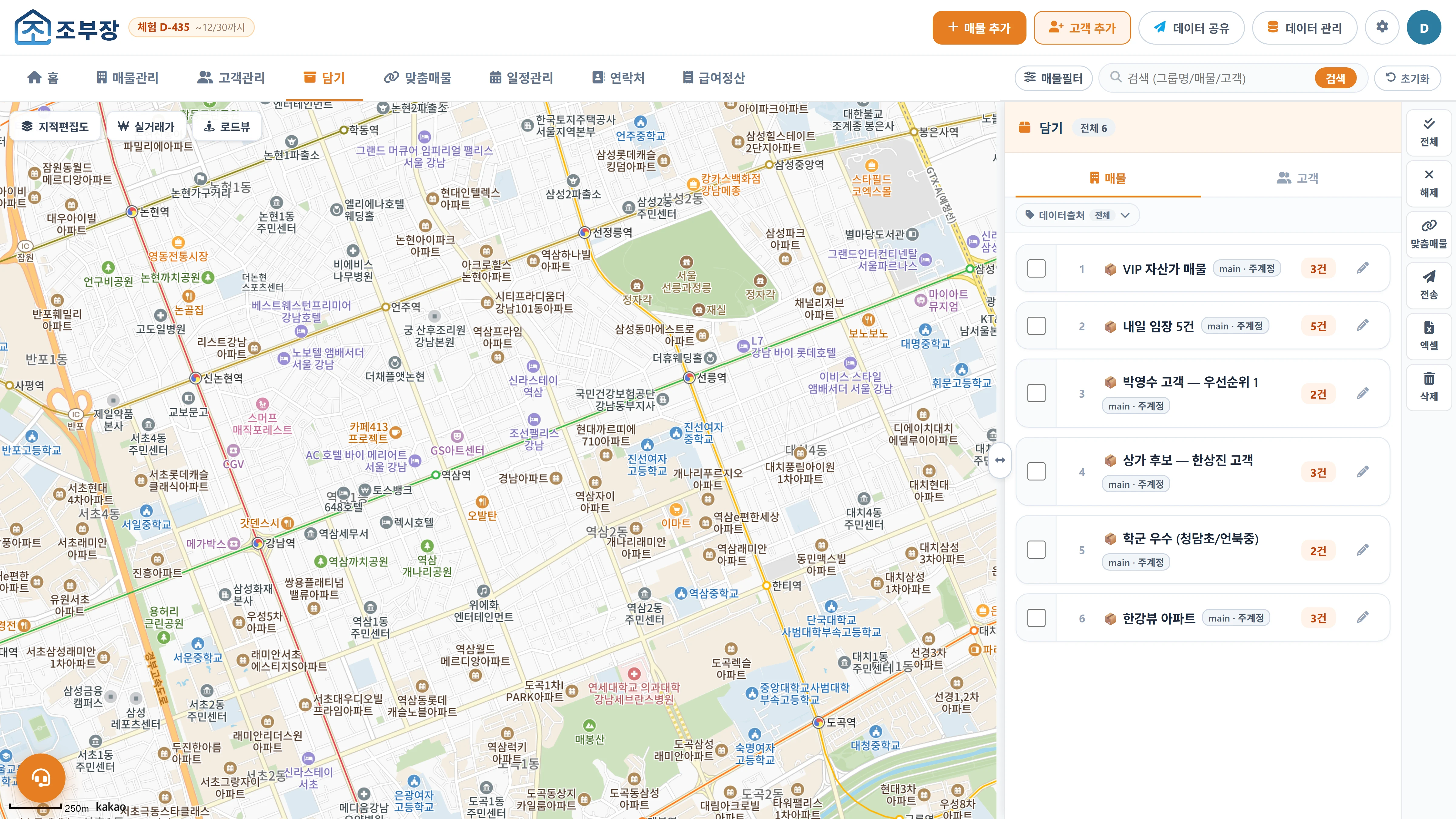Open the 일정관리 menu item

pyautogui.click(x=521, y=77)
